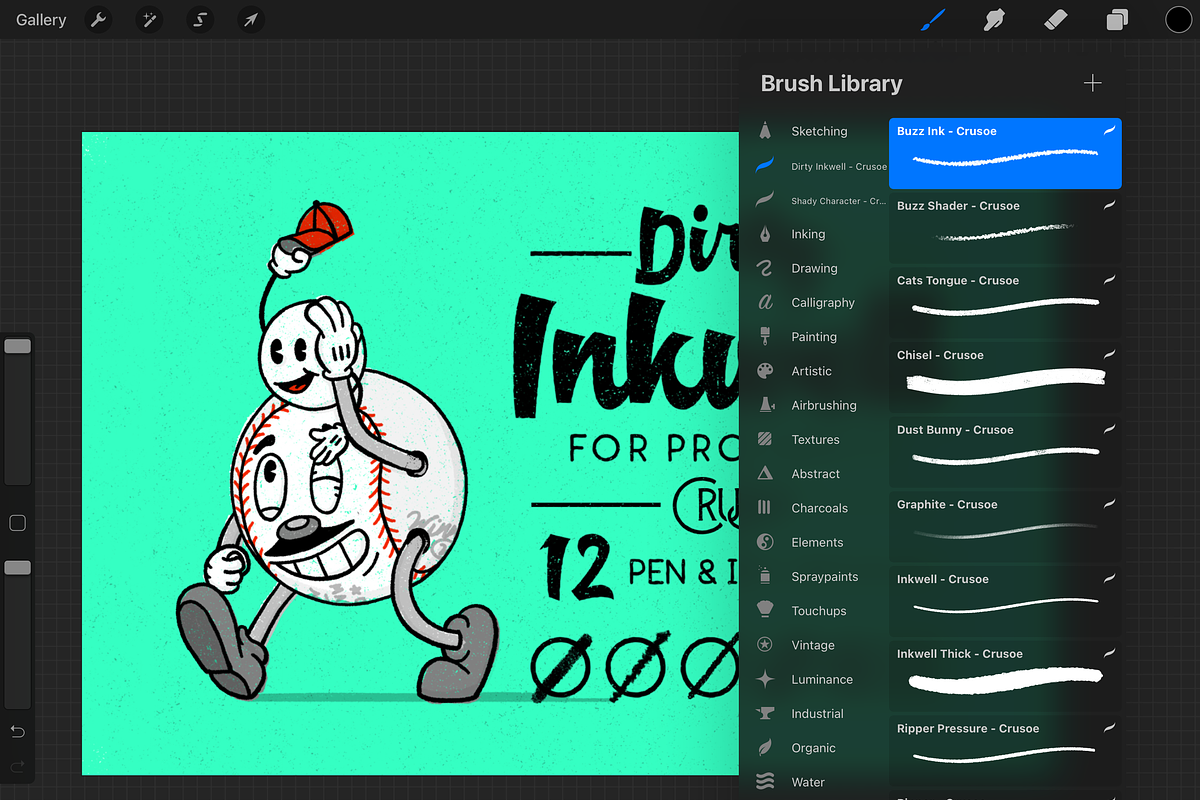Select the Buzz Shader - Crusoe brush
This screenshot has height=800, width=1200.
pyautogui.click(x=1005, y=228)
